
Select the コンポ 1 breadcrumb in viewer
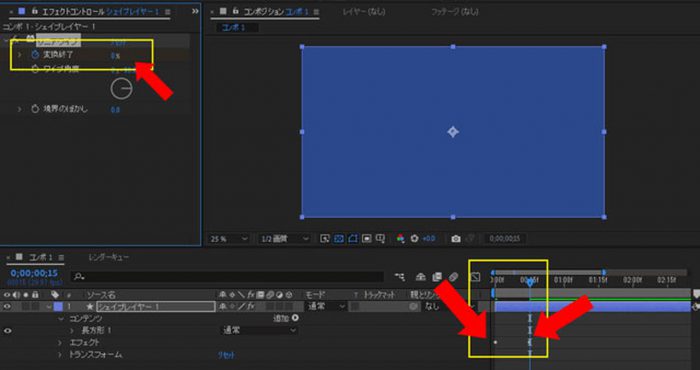(x=233, y=27)
